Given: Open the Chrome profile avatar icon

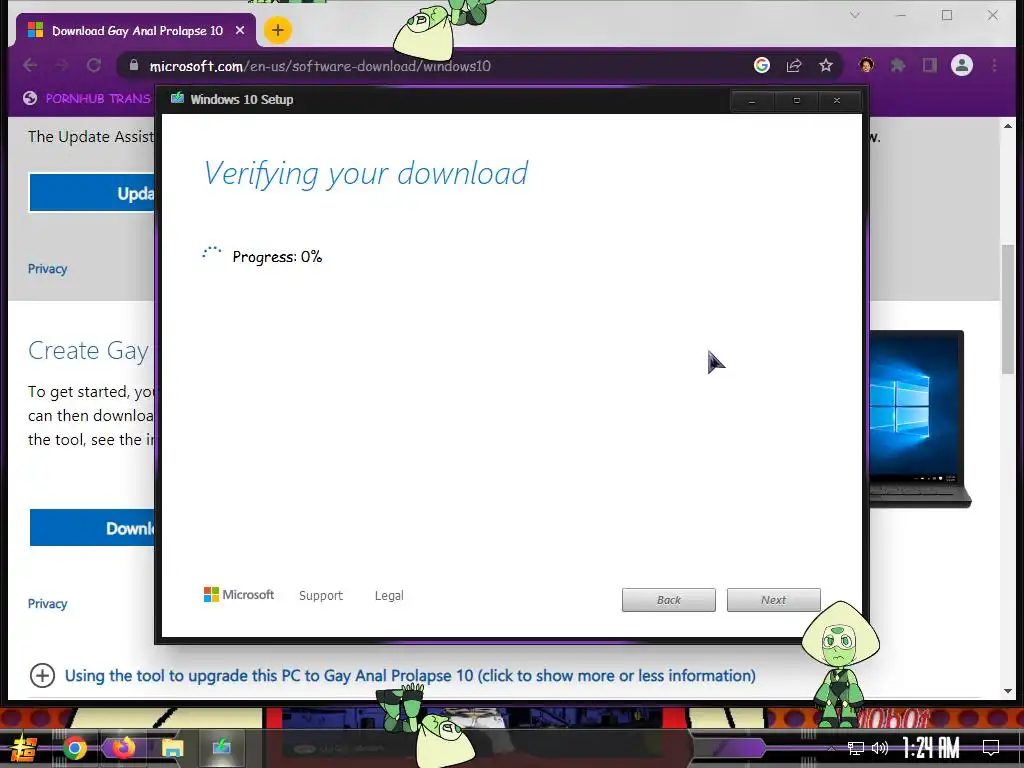Looking at the screenshot, I should coord(961,65).
